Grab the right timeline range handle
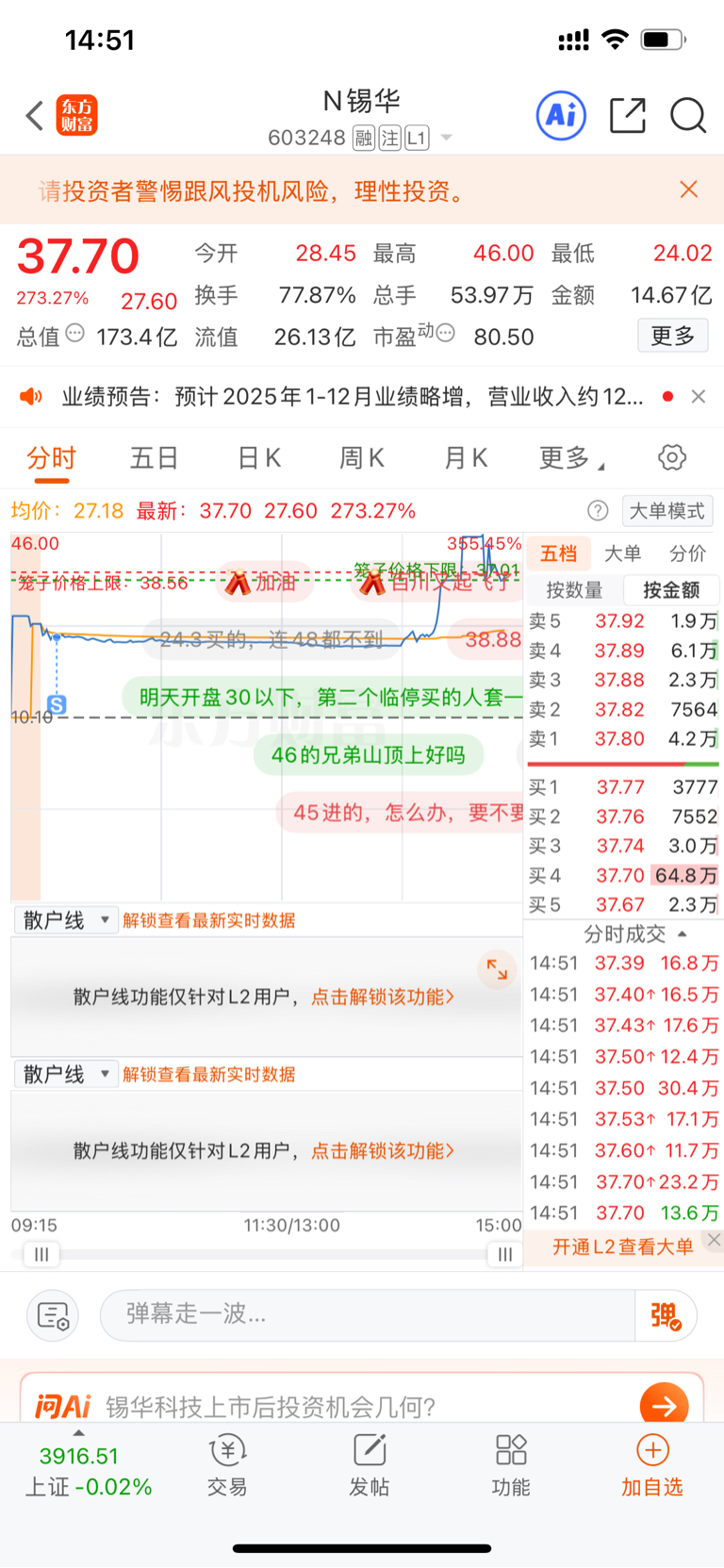 tap(504, 1254)
